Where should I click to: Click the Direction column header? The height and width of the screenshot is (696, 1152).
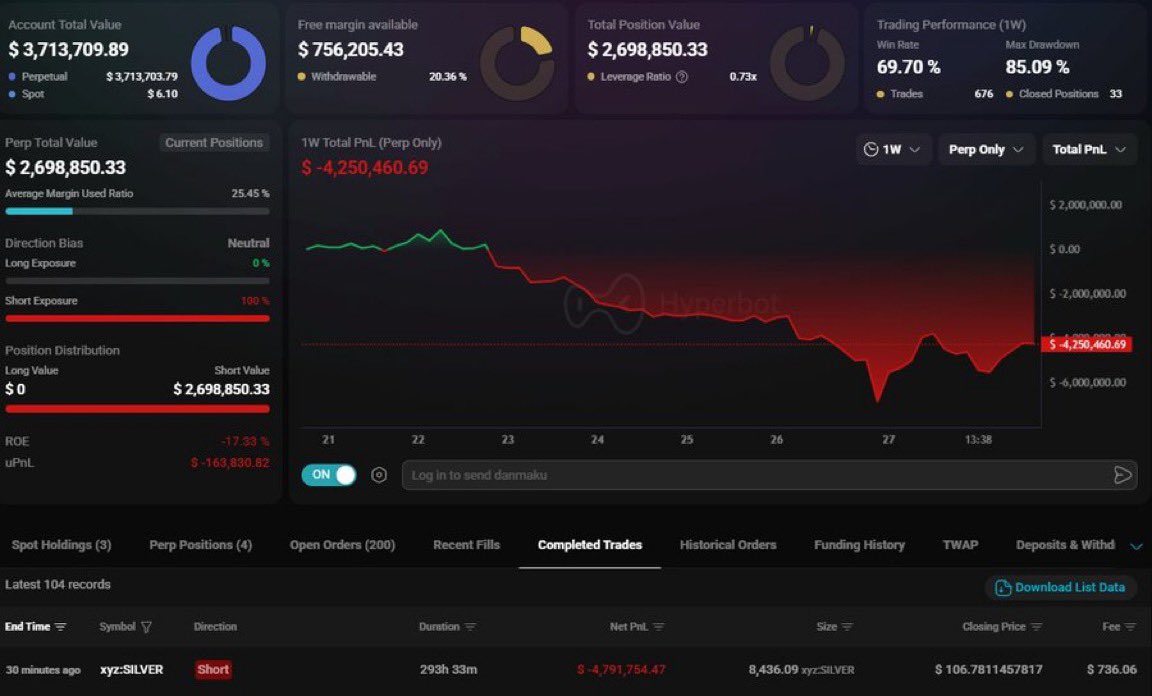pos(215,627)
